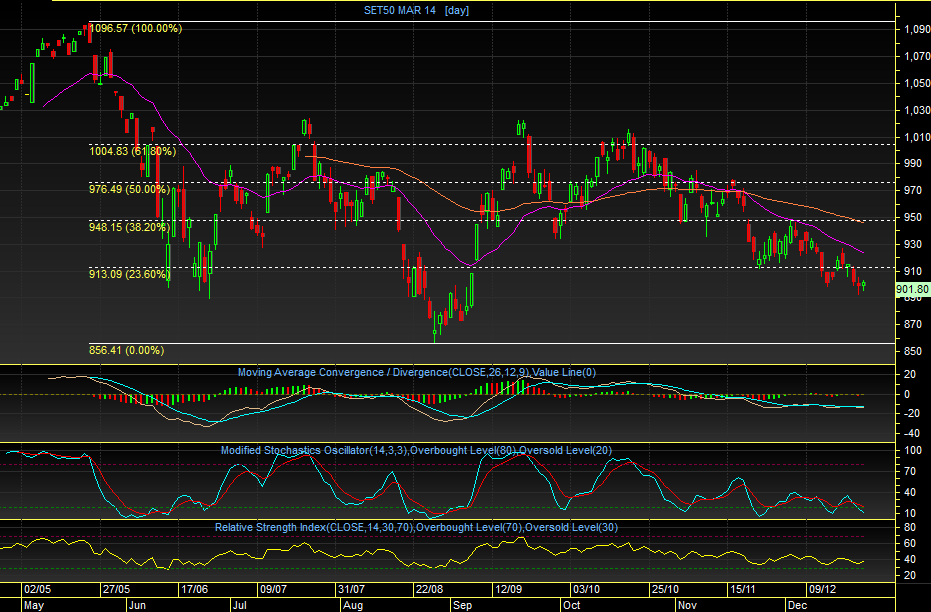Click the current price tag 901.80
The image size is (931, 612).
[912, 289]
